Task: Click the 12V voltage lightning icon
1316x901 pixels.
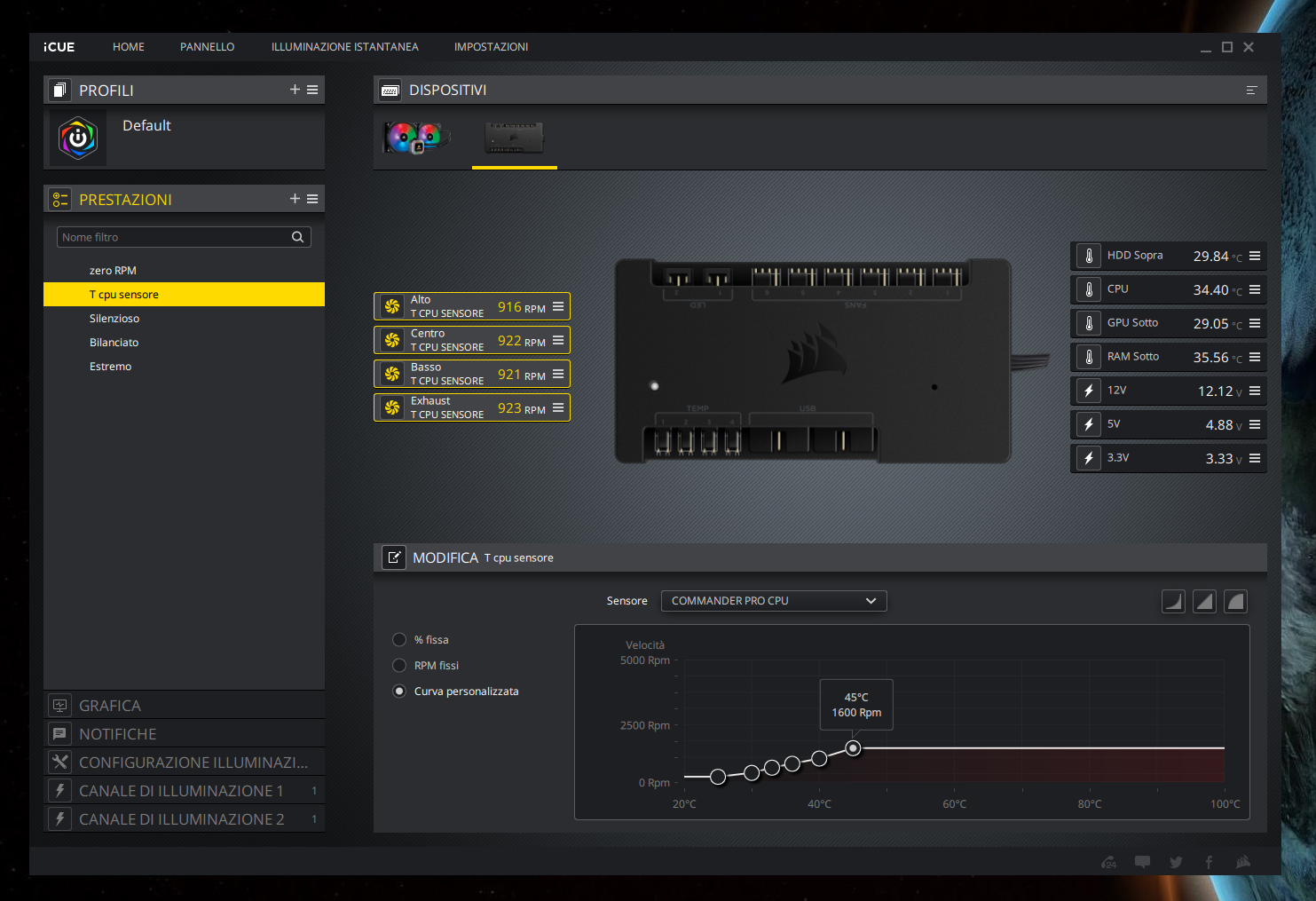Action: coord(1089,391)
